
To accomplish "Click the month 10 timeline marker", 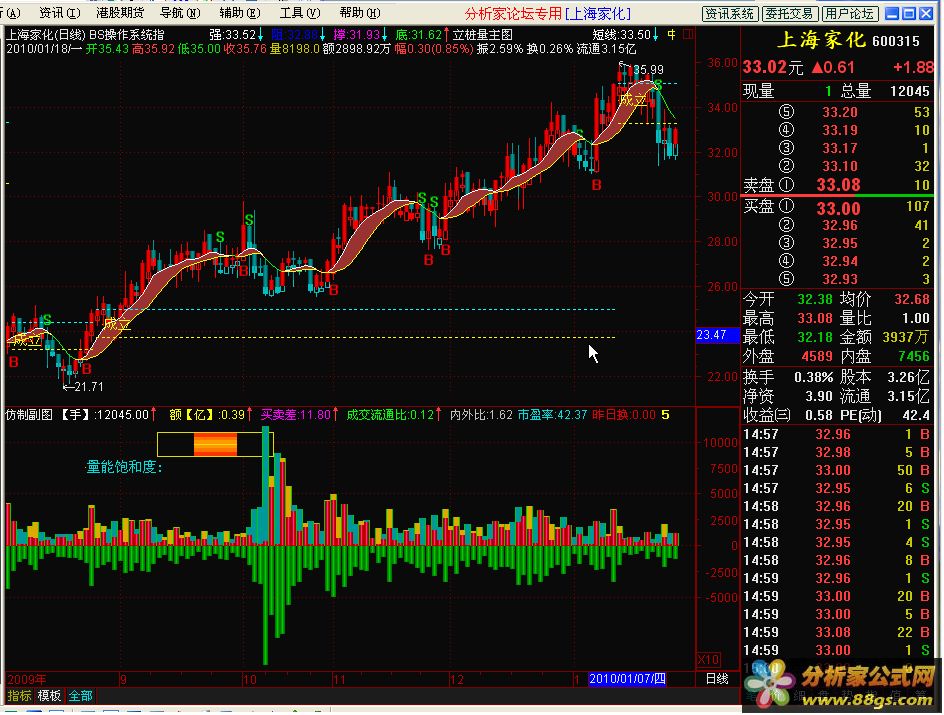I will click(x=249, y=679).
